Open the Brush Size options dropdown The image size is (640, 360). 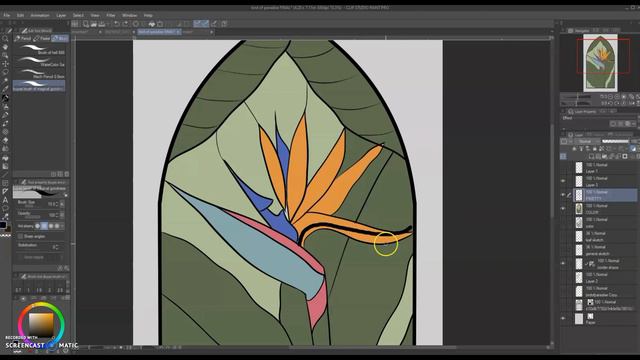pyautogui.click(x=62, y=204)
